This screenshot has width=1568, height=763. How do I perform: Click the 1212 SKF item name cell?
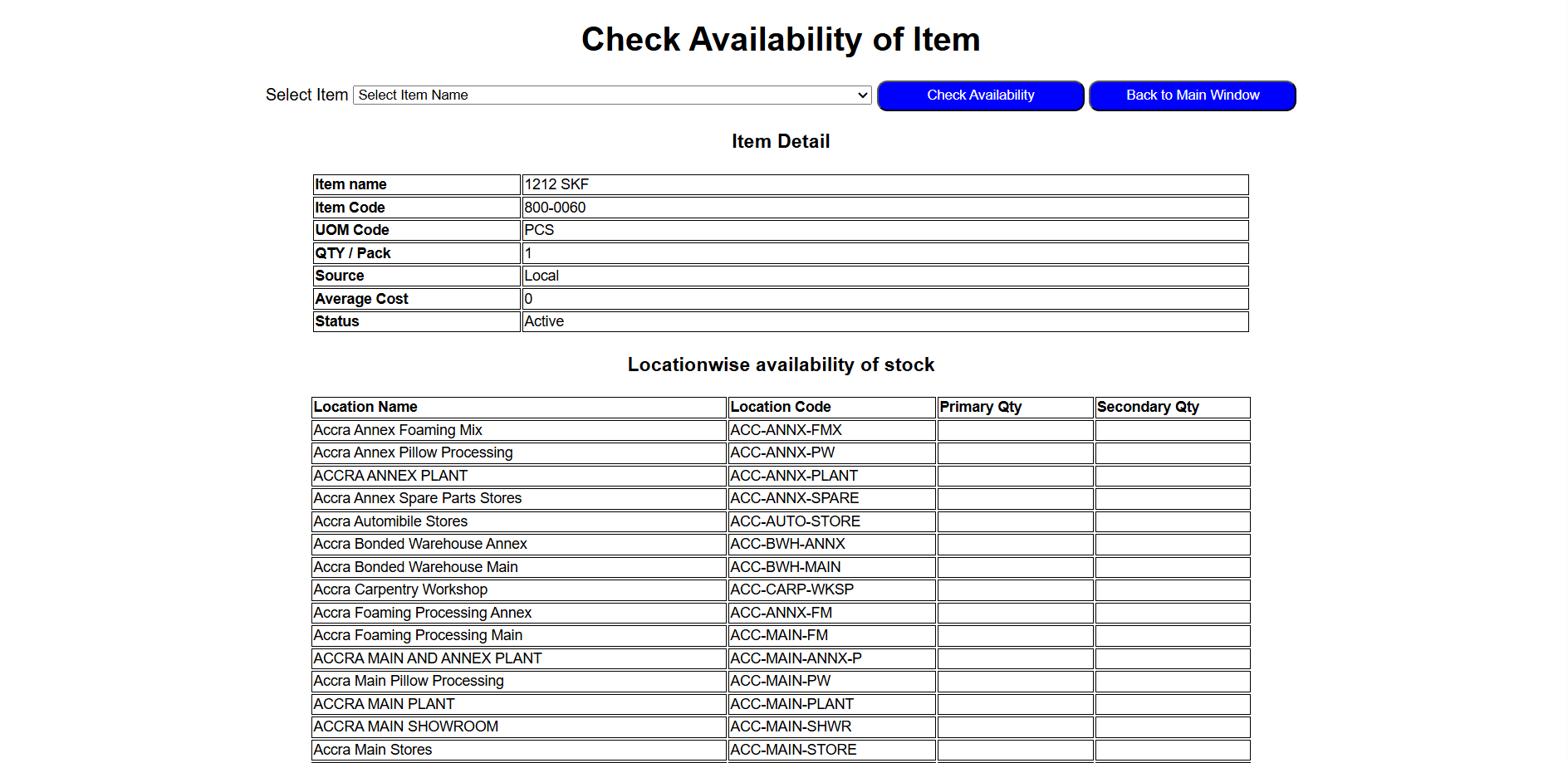click(884, 184)
